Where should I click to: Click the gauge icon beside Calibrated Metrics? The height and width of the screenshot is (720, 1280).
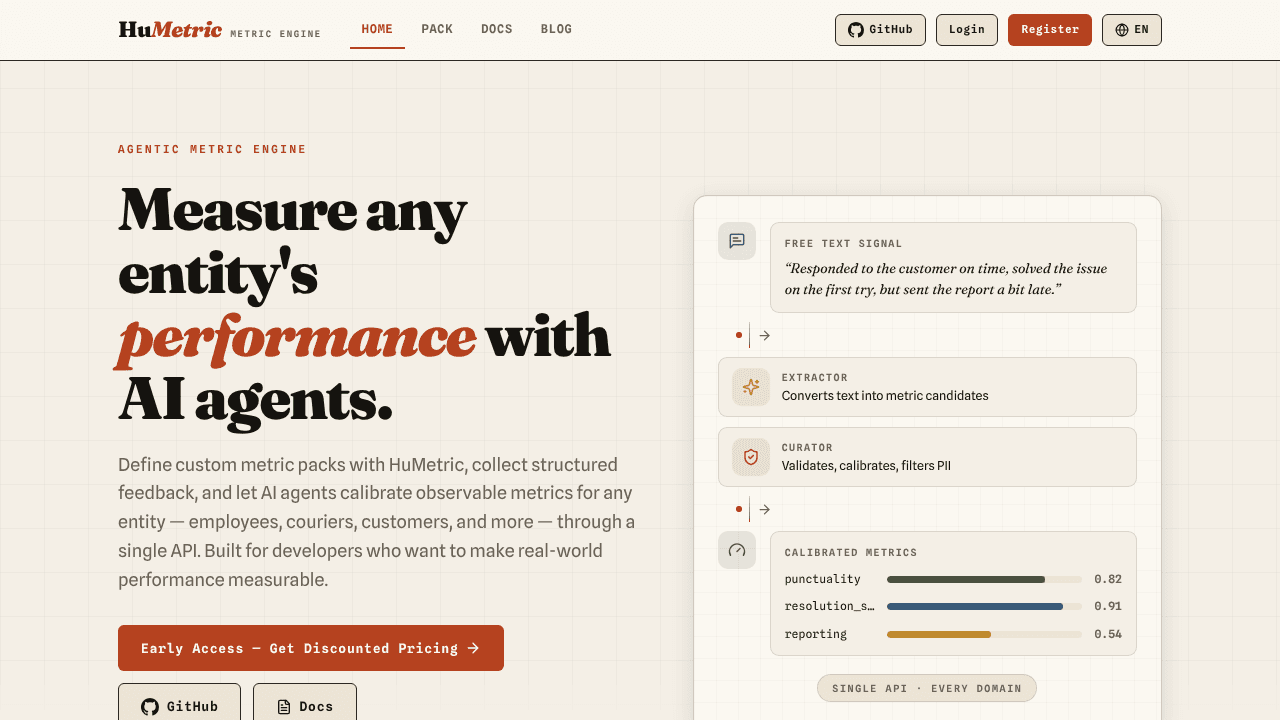[737, 550]
